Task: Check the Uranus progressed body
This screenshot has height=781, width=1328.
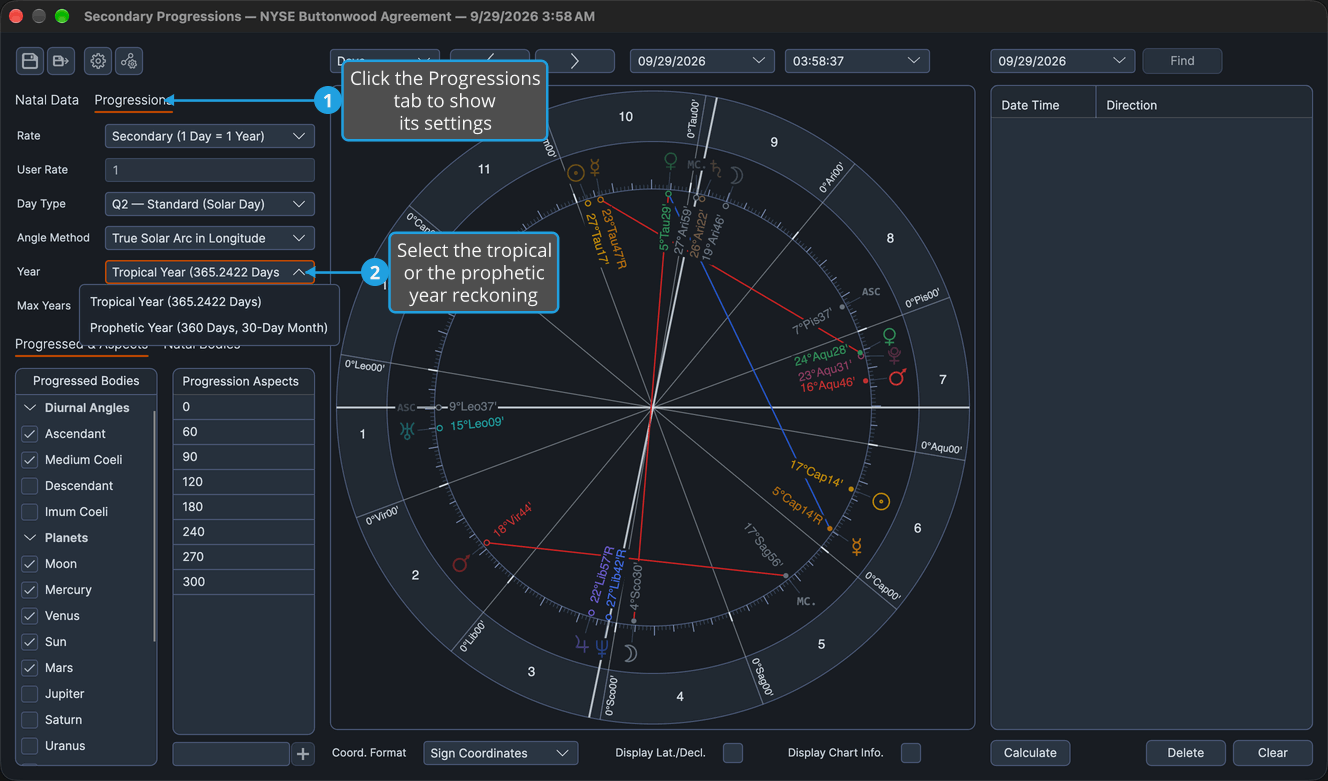Action: (30, 746)
